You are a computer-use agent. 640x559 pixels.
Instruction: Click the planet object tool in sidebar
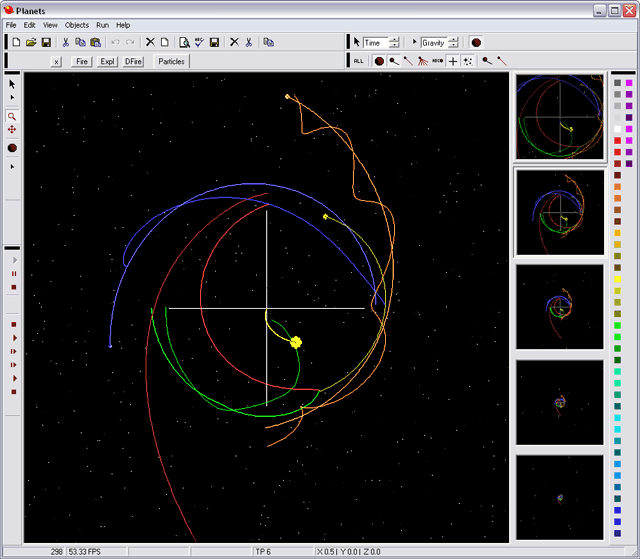click(12, 148)
